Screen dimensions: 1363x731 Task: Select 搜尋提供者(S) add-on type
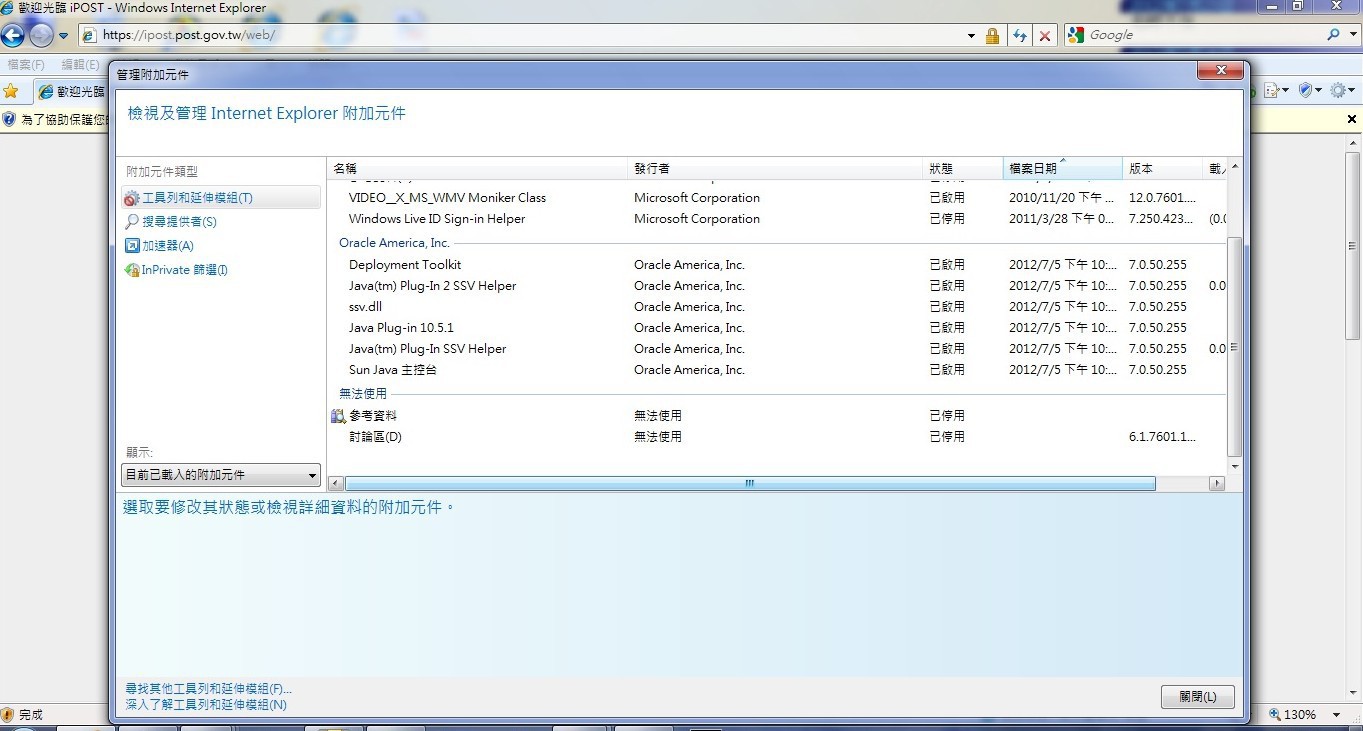click(171, 222)
